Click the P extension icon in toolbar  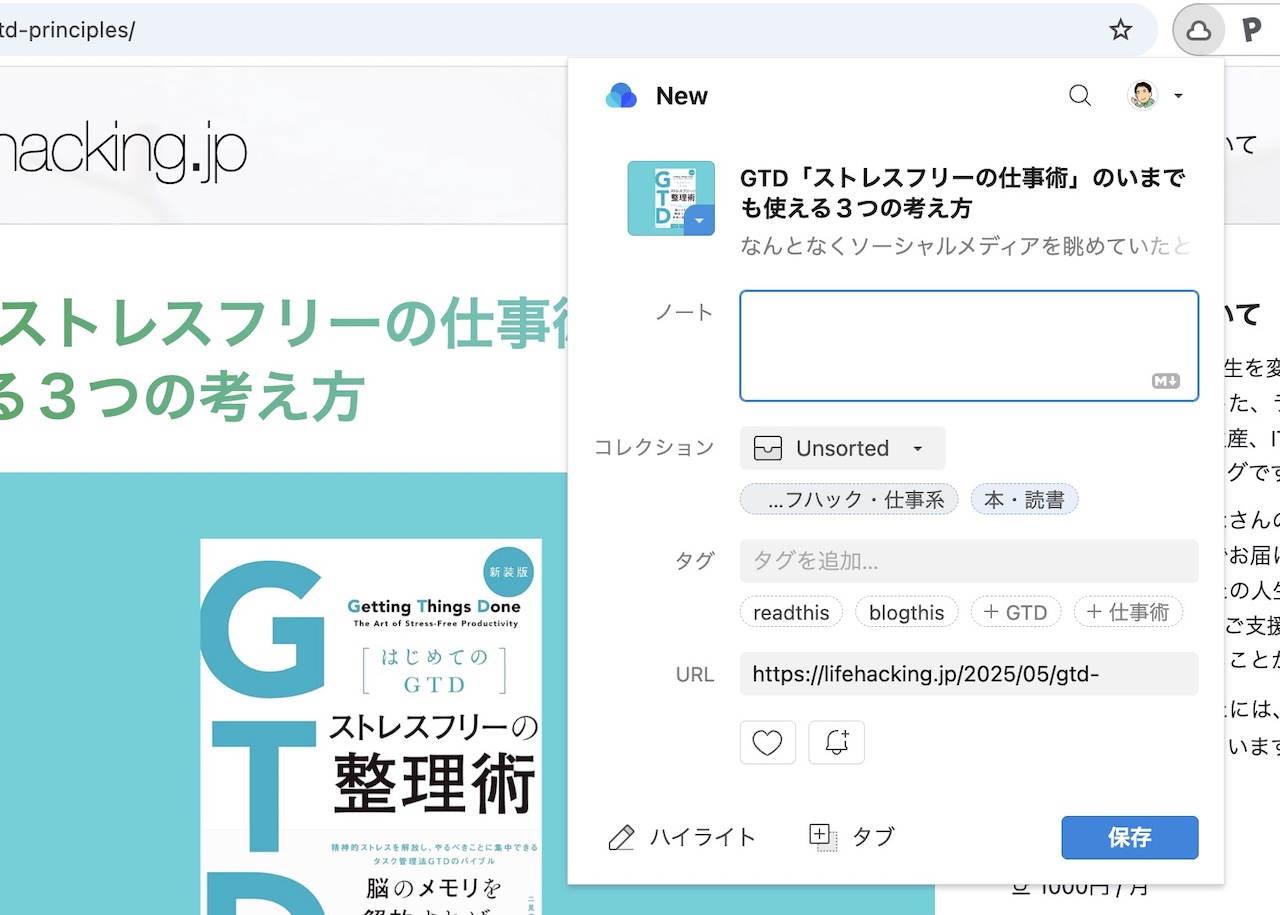(x=1251, y=30)
